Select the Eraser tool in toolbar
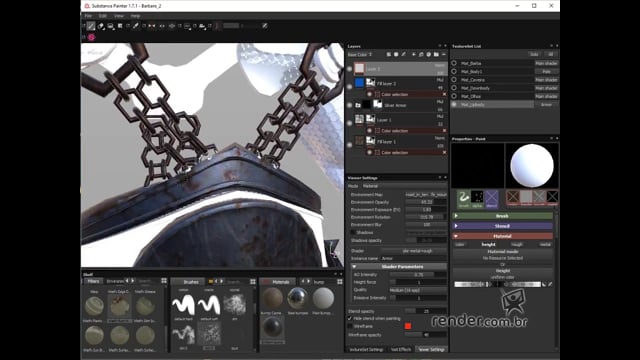The width and height of the screenshot is (640, 360). pyautogui.click(x=101, y=26)
